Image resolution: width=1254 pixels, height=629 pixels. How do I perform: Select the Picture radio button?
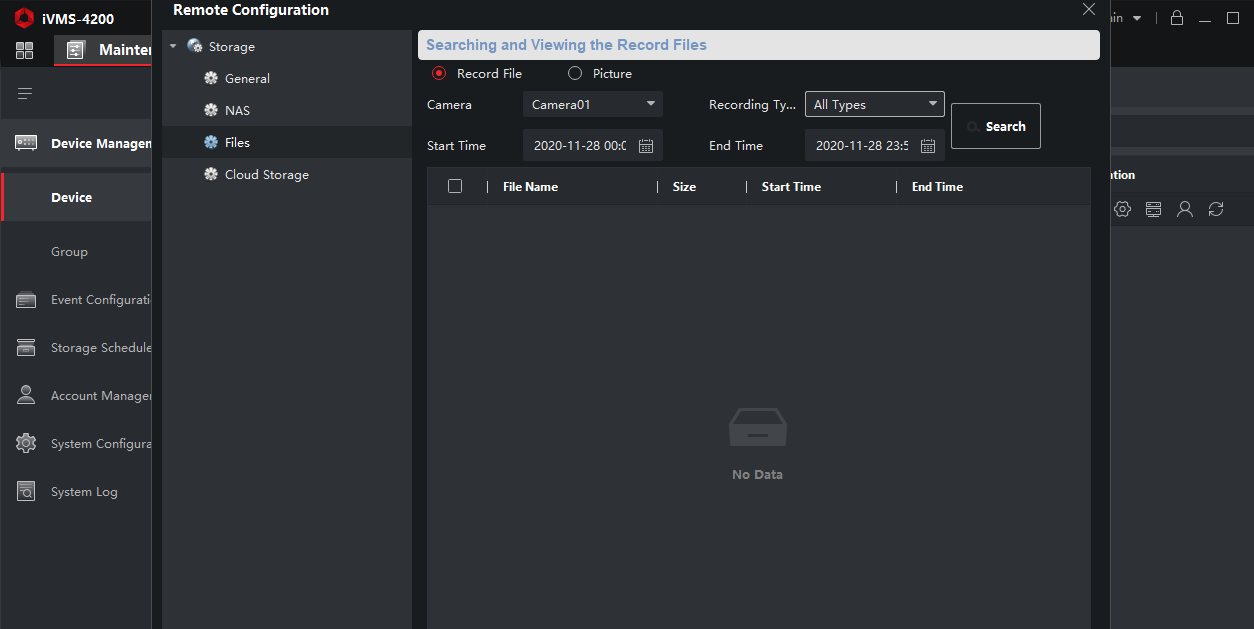(x=575, y=73)
